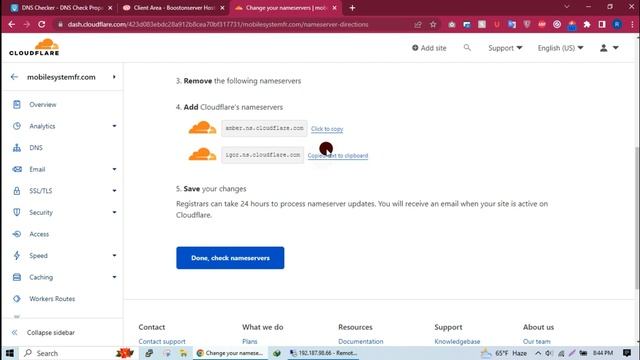
Task: Bookmark this page with the star
Action: point(433,24)
